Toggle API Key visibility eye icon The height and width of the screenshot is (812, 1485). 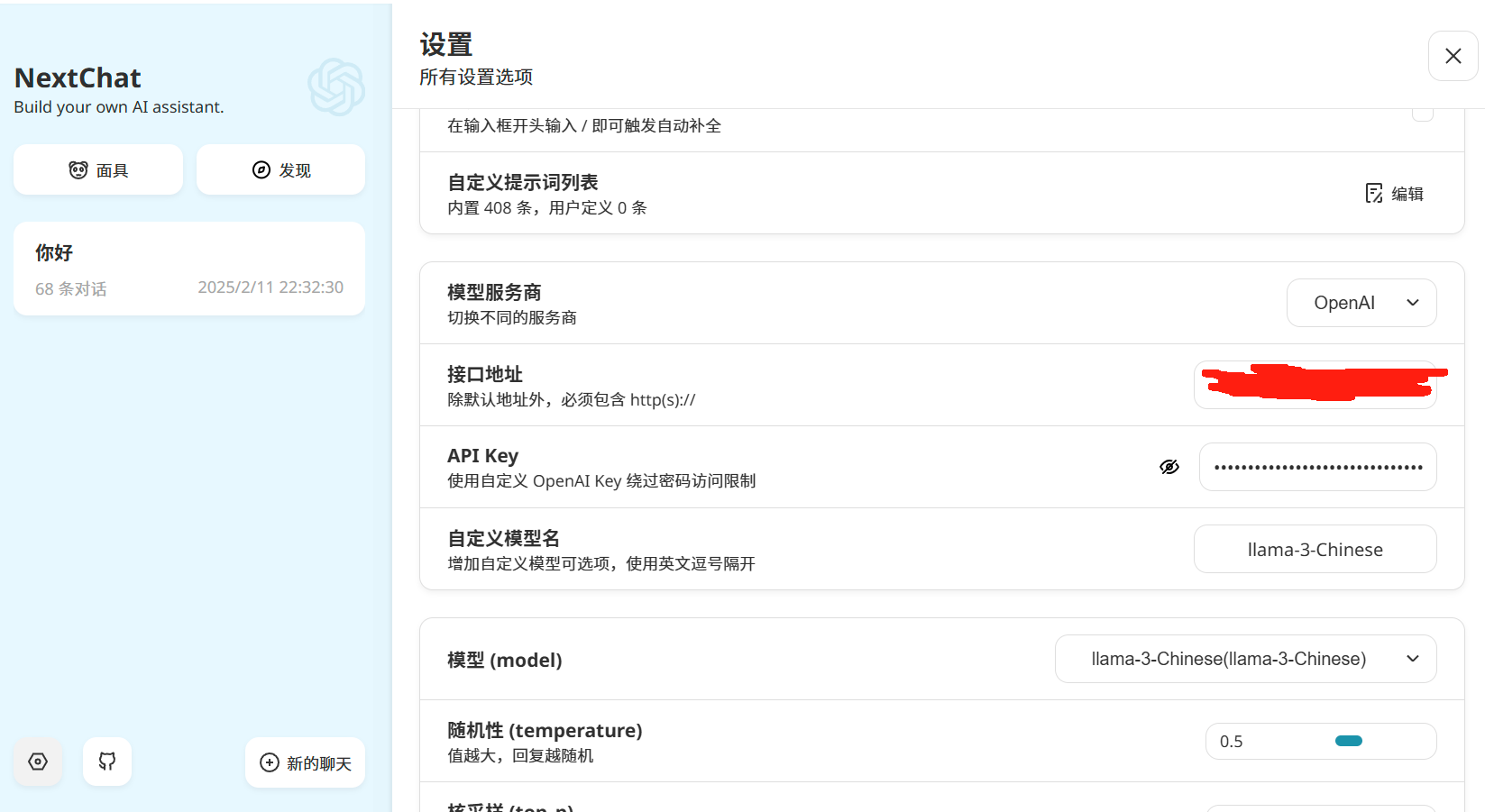pos(1169,467)
